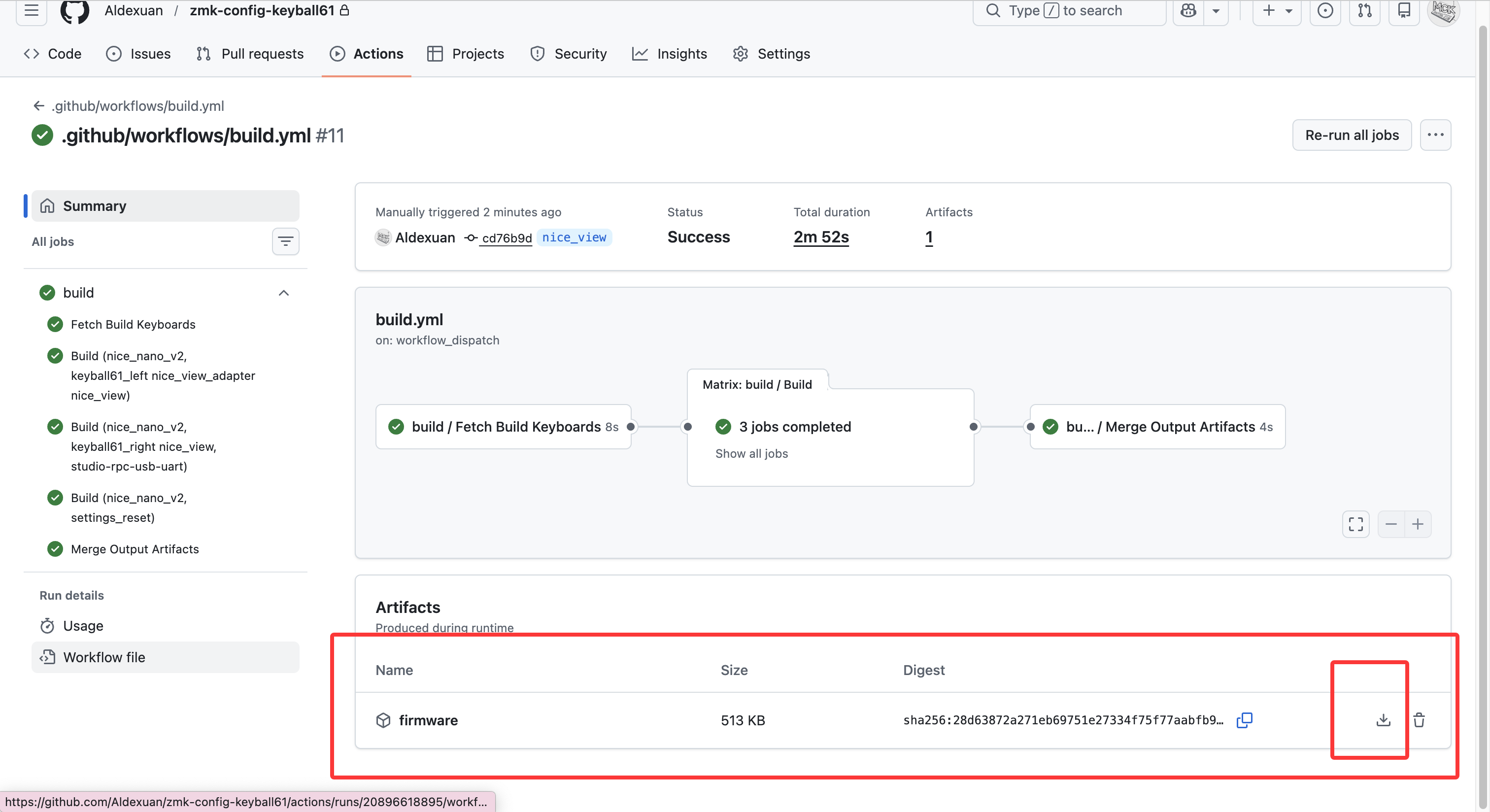Open the hamburger navigation menu

(x=31, y=10)
